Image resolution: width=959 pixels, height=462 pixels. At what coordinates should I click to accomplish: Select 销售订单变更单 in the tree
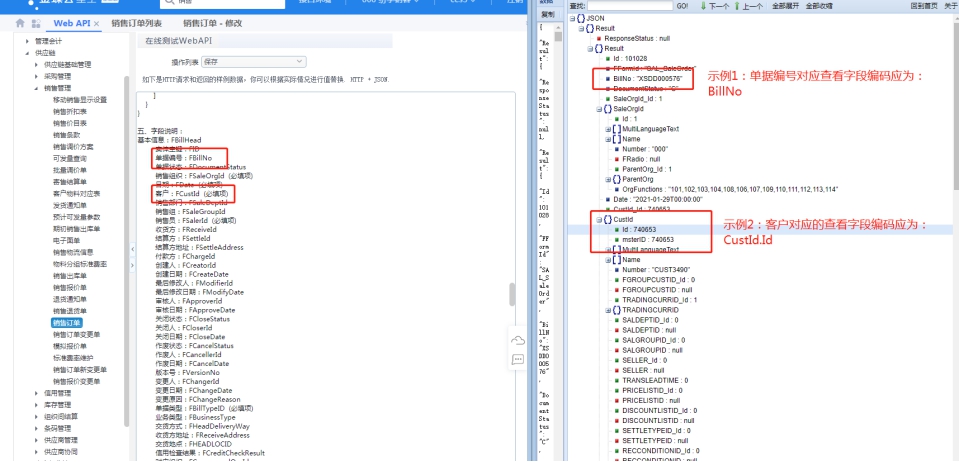(76, 334)
